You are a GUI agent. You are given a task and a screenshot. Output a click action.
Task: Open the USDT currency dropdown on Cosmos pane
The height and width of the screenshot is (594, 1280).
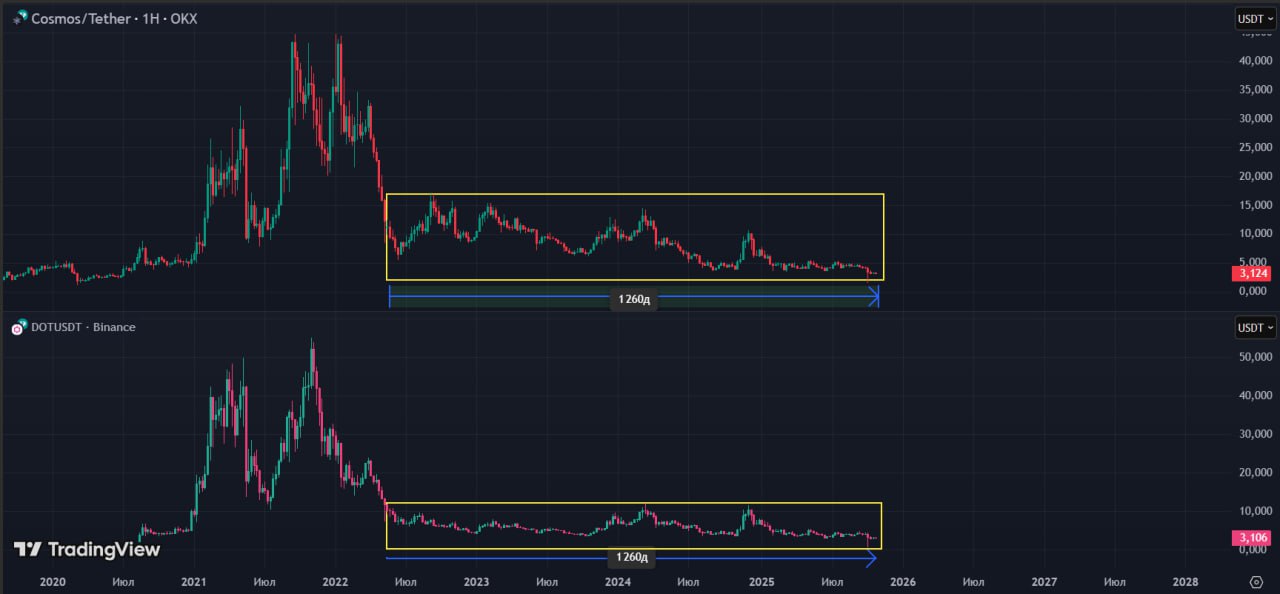(x=1255, y=18)
